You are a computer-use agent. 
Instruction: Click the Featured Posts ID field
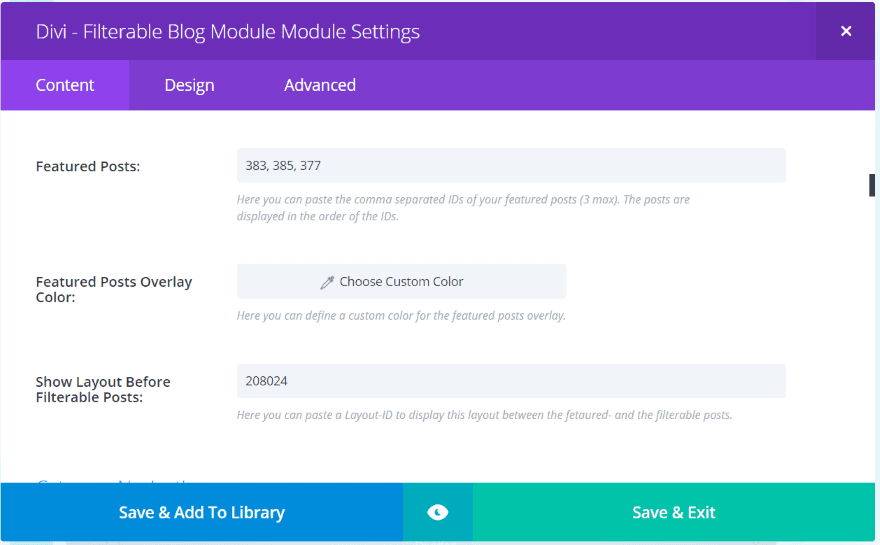(x=511, y=166)
